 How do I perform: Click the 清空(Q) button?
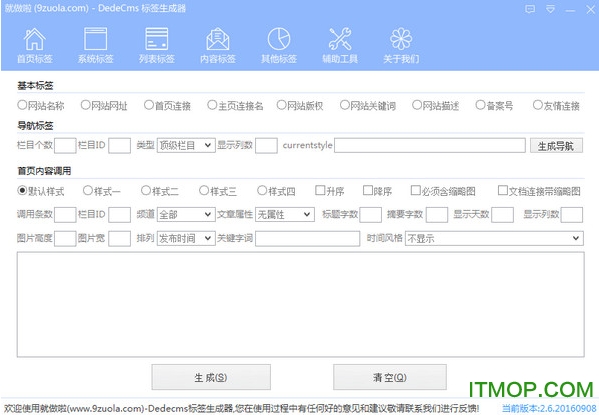(390, 377)
